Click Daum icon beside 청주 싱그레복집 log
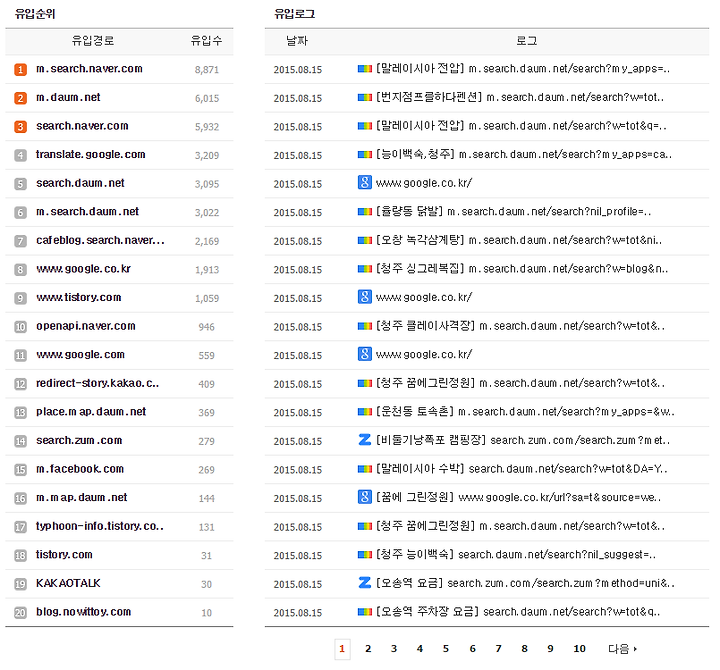The image size is (720, 670). click(365, 269)
